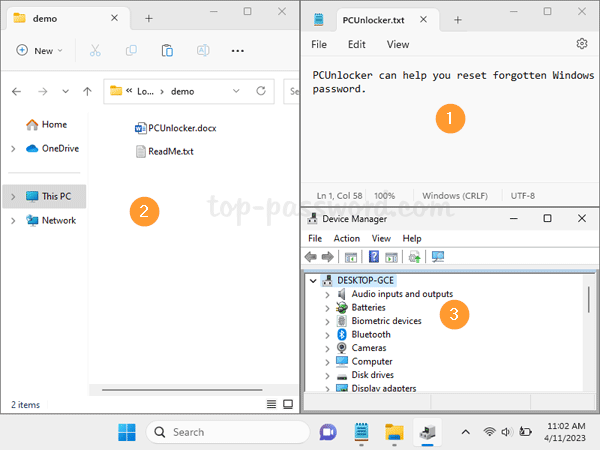Expand Audio inputs and outputs node
Viewport: 600px width, 450px height.
[327, 294]
